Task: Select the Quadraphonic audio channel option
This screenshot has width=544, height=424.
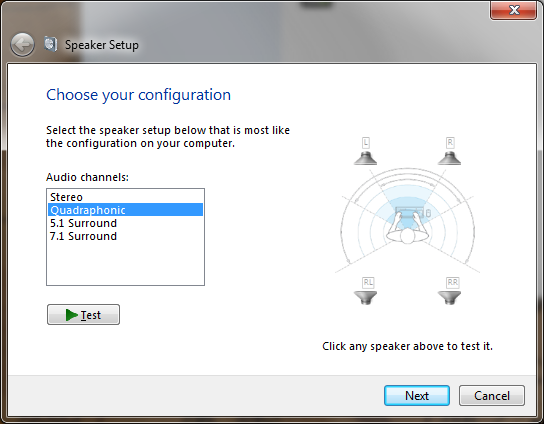Action: pyautogui.click(x=125, y=210)
